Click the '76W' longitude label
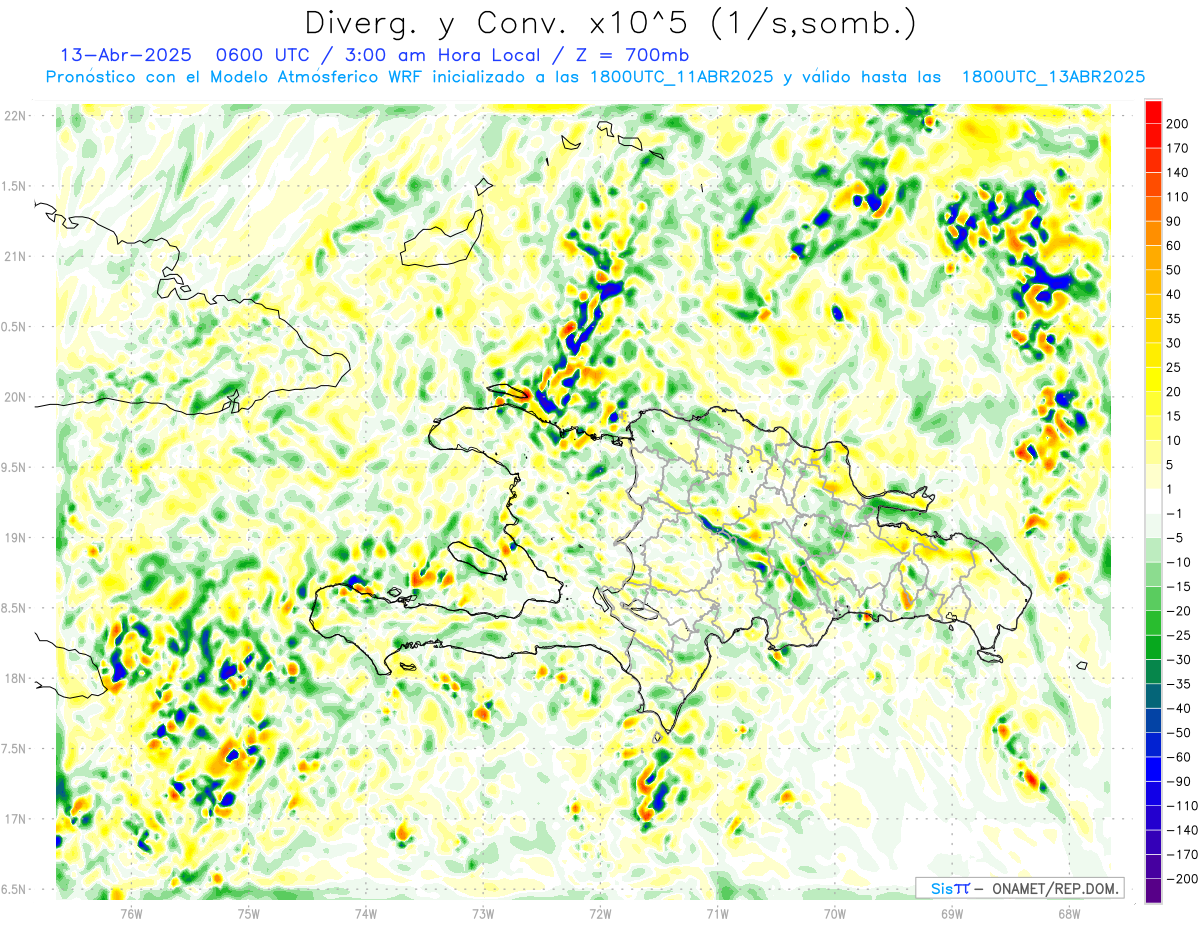This screenshot has height=927, width=1200. click(x=131, y=913)
